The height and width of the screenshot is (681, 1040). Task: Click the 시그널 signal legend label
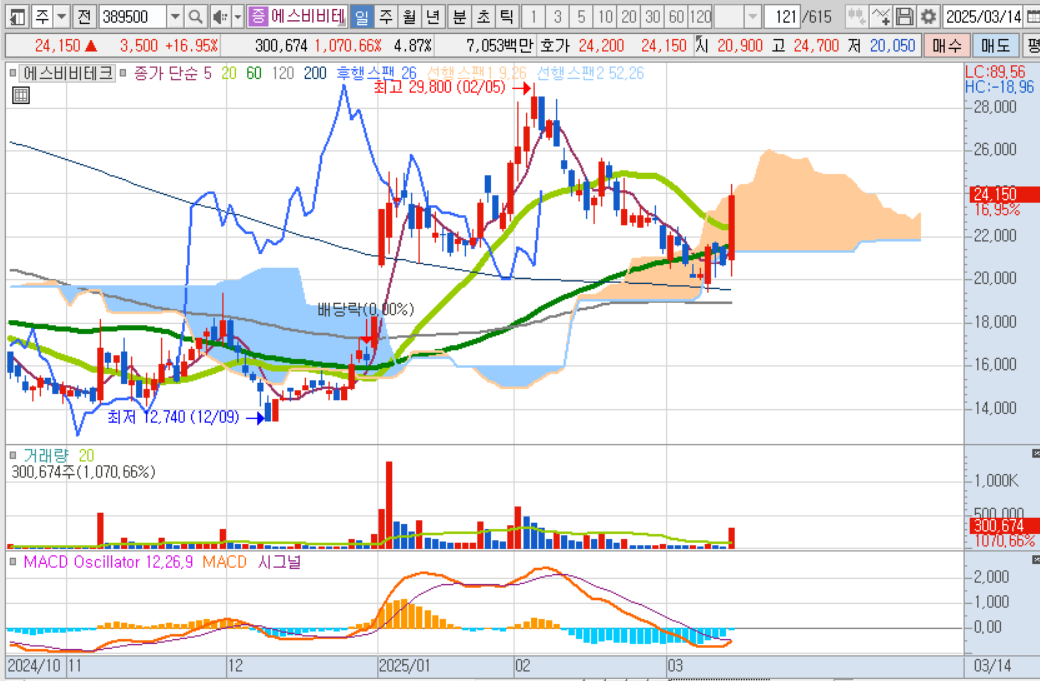coord(279,562)
